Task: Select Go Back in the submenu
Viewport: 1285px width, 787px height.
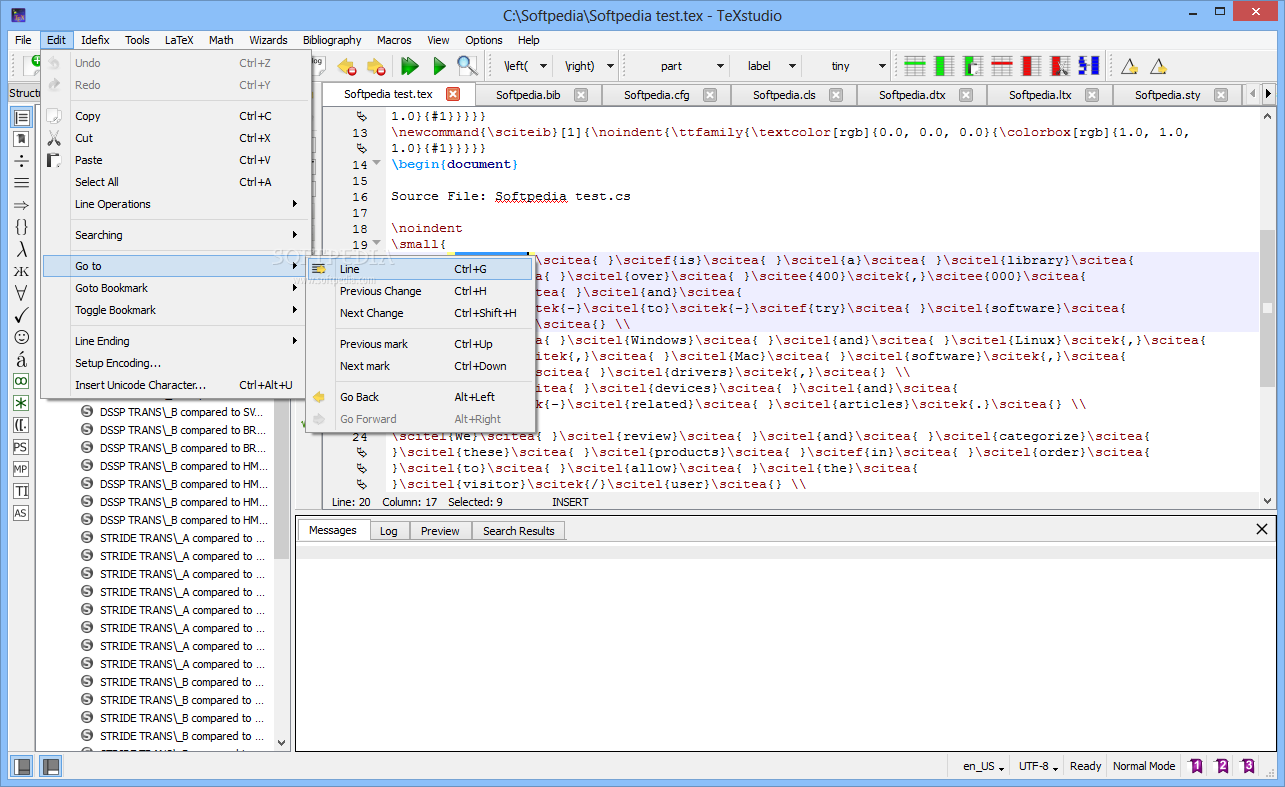Action: [419, 397]
